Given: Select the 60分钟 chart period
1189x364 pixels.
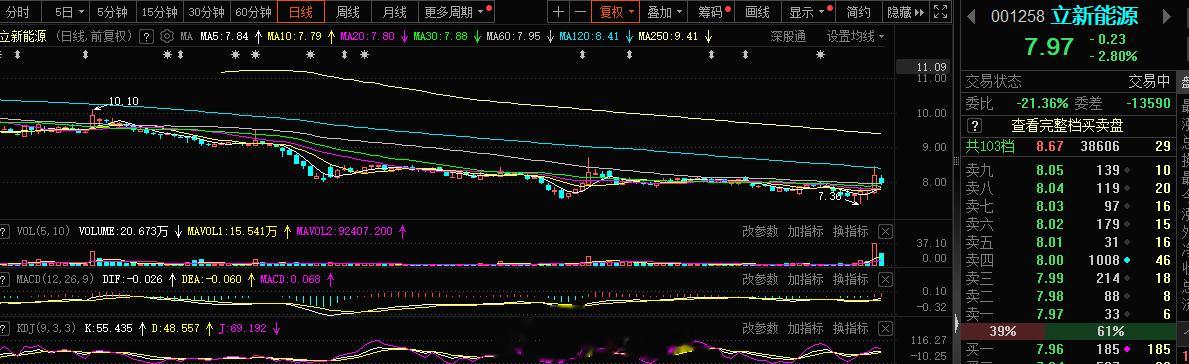Looking at the screenshot, I should pyautogui.click(x=253, y=11).
